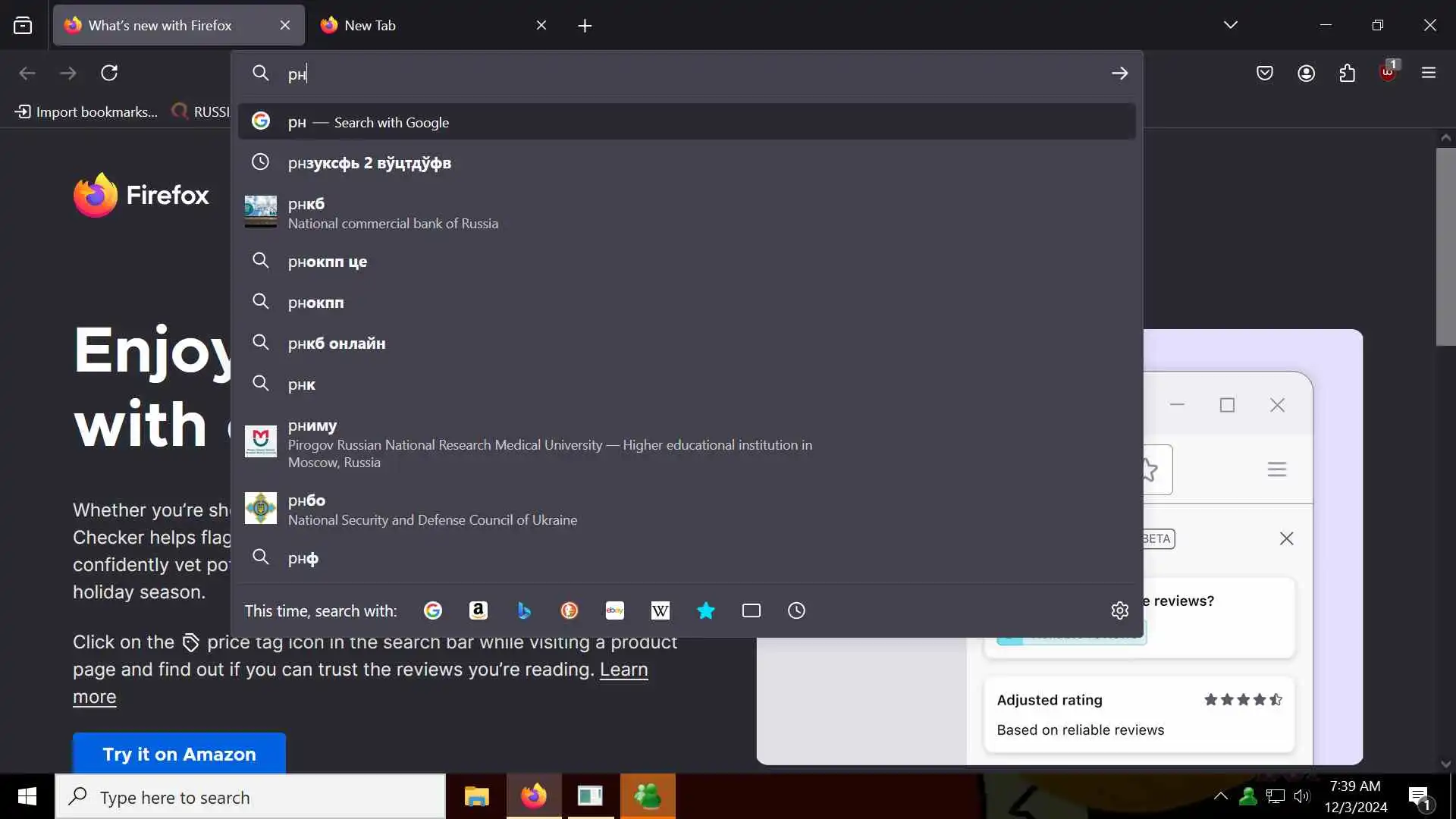Screen dimensions: 1456x819
Task: Click the Save to Pocket icon
Action: (x=1264, y=73)
